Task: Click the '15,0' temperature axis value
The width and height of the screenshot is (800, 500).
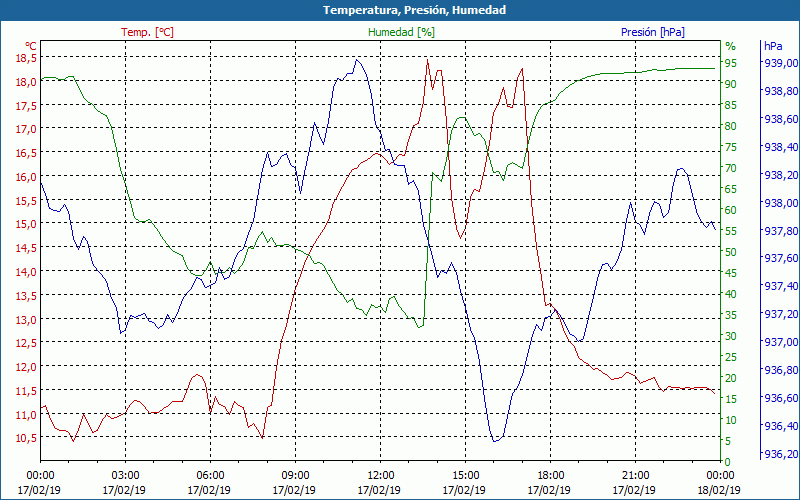Action: 28,224
